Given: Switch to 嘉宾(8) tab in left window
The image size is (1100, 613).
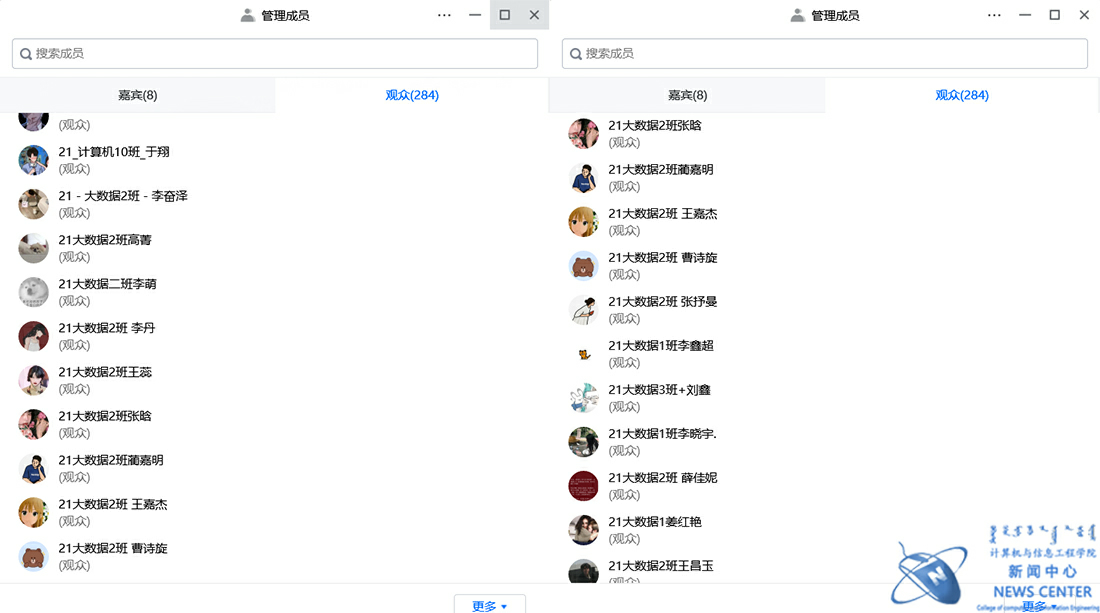Looking at the screenshot, I should pos(137,95).
